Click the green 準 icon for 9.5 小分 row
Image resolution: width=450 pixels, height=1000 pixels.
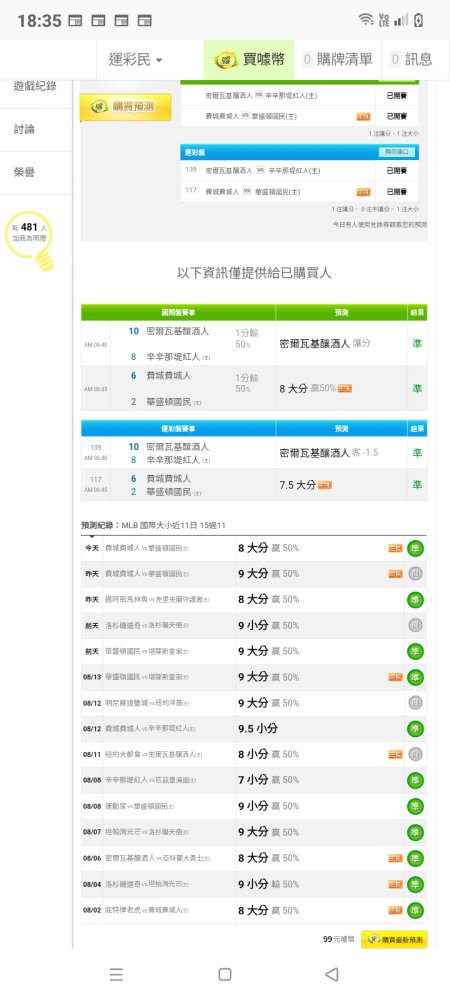pos(416,728)
